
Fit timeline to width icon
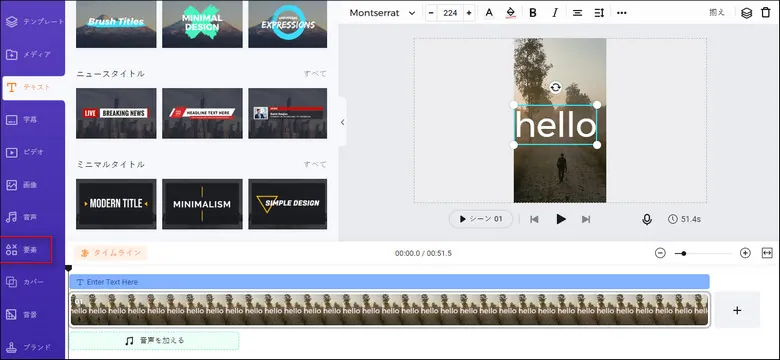click(767, 253)
